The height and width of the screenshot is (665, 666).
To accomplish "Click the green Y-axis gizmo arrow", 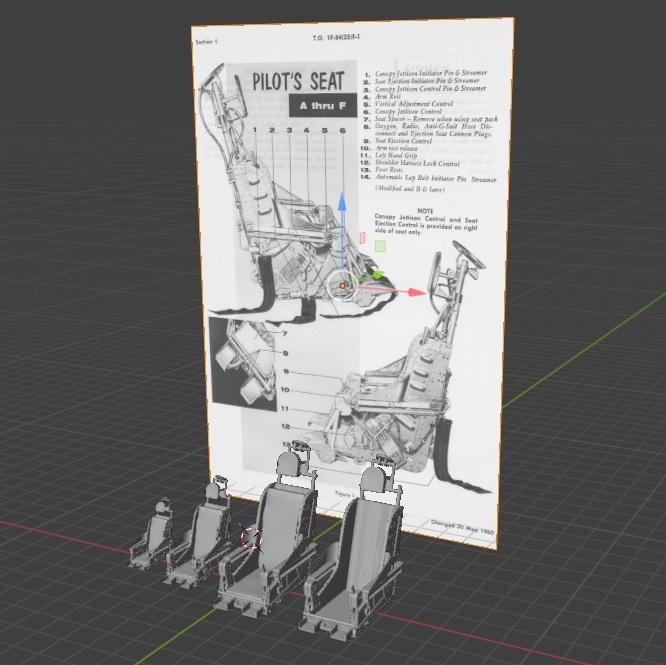I will tap(377, 275).
